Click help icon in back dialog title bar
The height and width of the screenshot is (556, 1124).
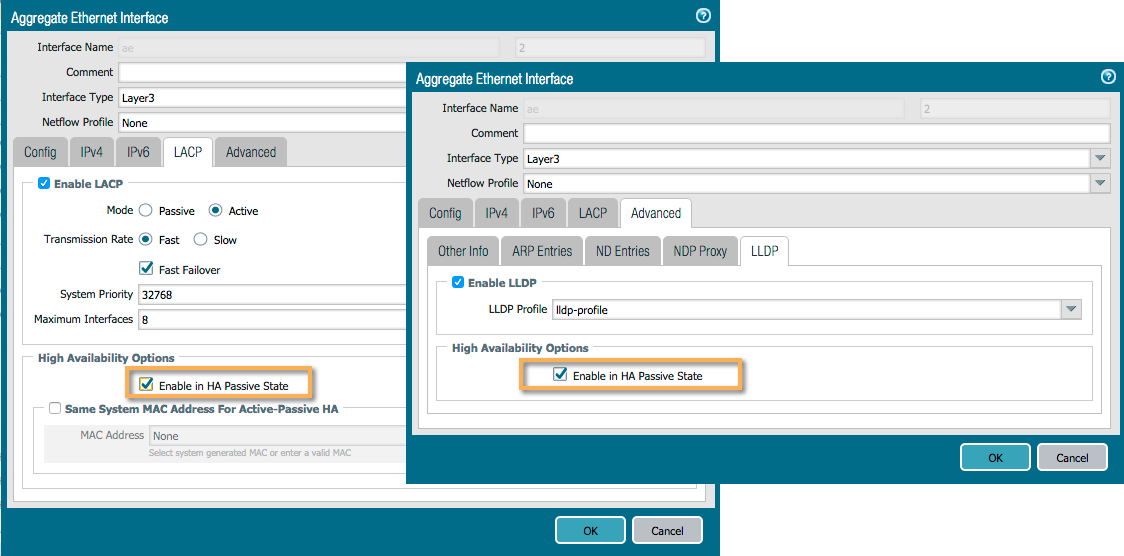coord(703,16)
